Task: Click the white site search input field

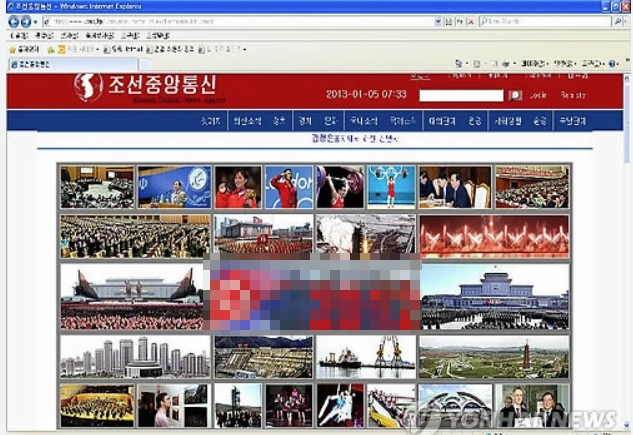Action: 461,95
